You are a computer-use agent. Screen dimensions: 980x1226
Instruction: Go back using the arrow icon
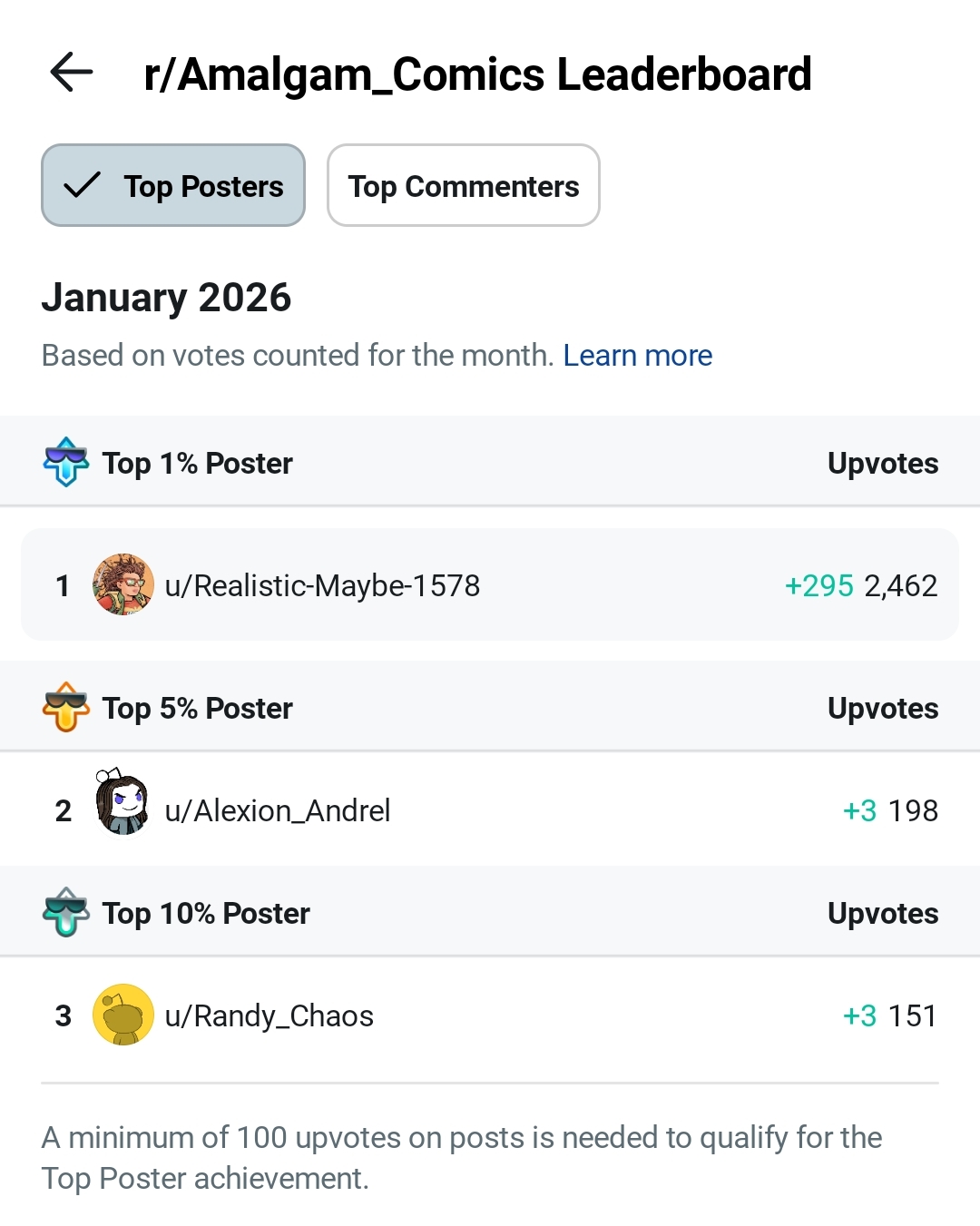click(x=72, y=73)
